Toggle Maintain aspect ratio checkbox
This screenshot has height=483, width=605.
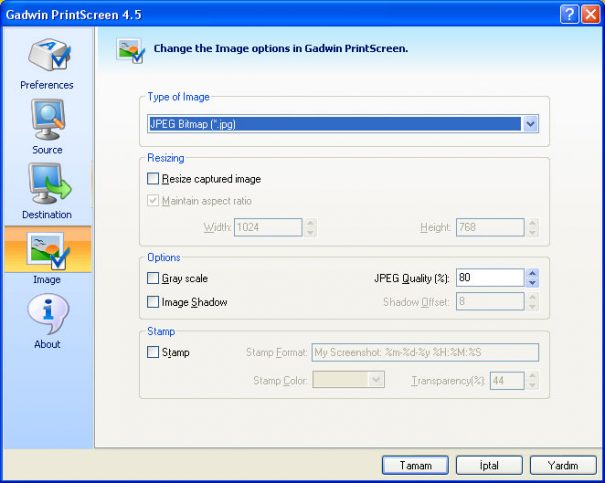tap(153, 201)
